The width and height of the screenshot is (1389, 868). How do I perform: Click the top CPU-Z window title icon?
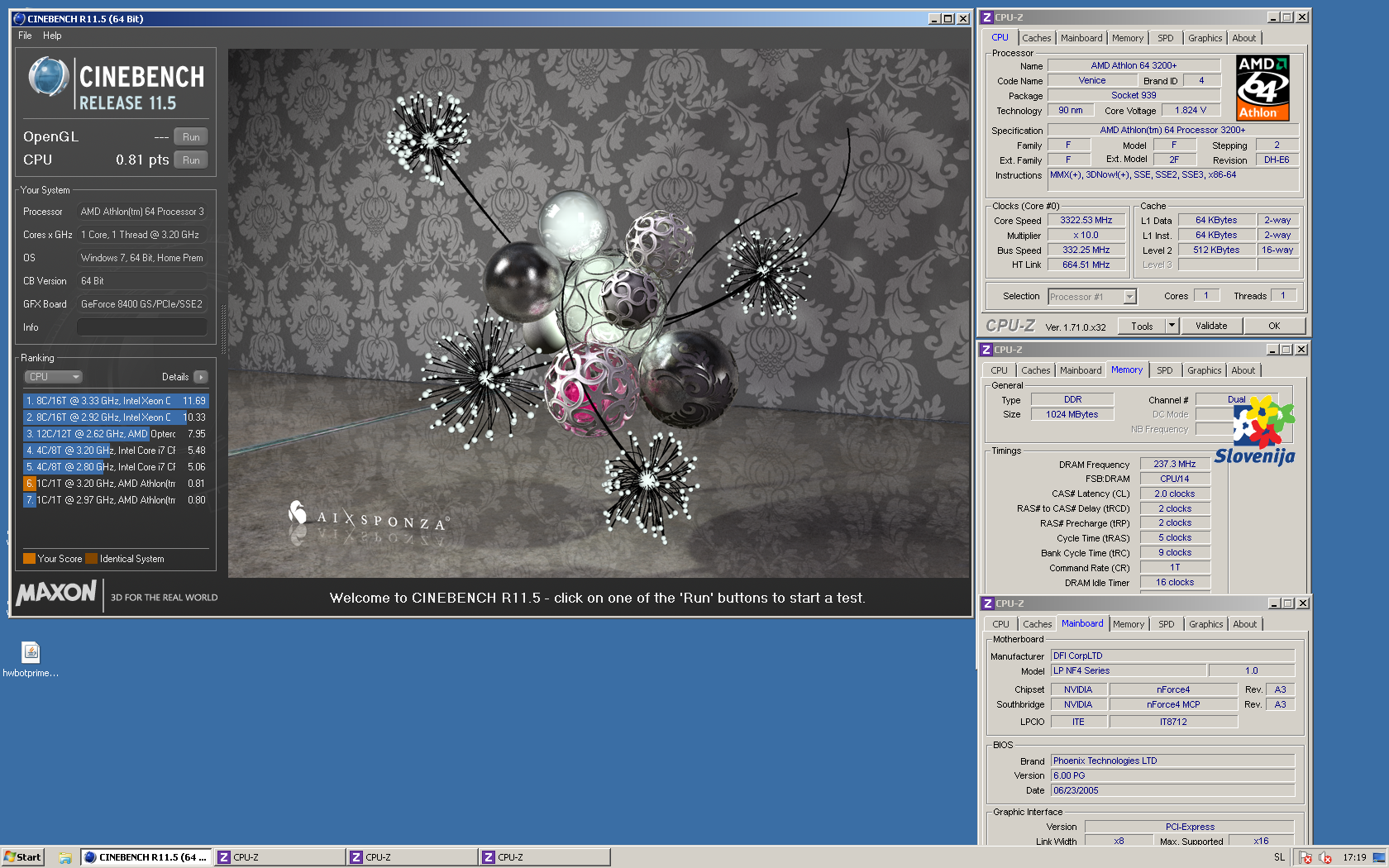click(x=987, y=17)
